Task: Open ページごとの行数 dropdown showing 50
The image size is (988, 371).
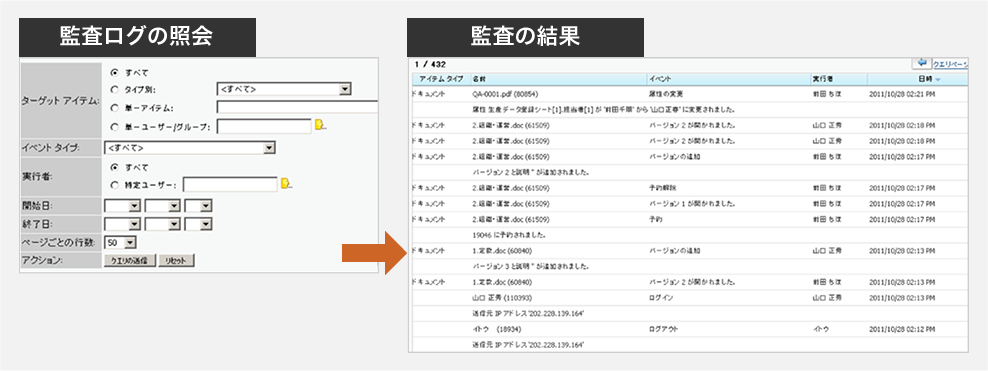Action: pyautogui.click(x=120, y=243)
